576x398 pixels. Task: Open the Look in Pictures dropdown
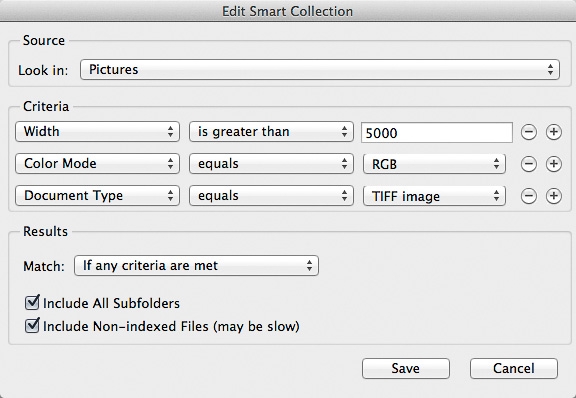320,69
